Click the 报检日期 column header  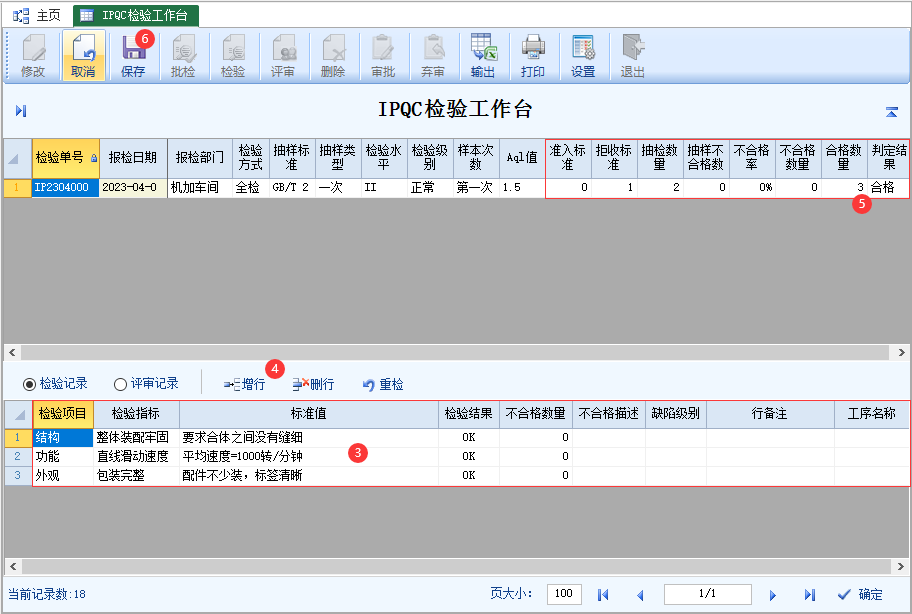[133, 158]
